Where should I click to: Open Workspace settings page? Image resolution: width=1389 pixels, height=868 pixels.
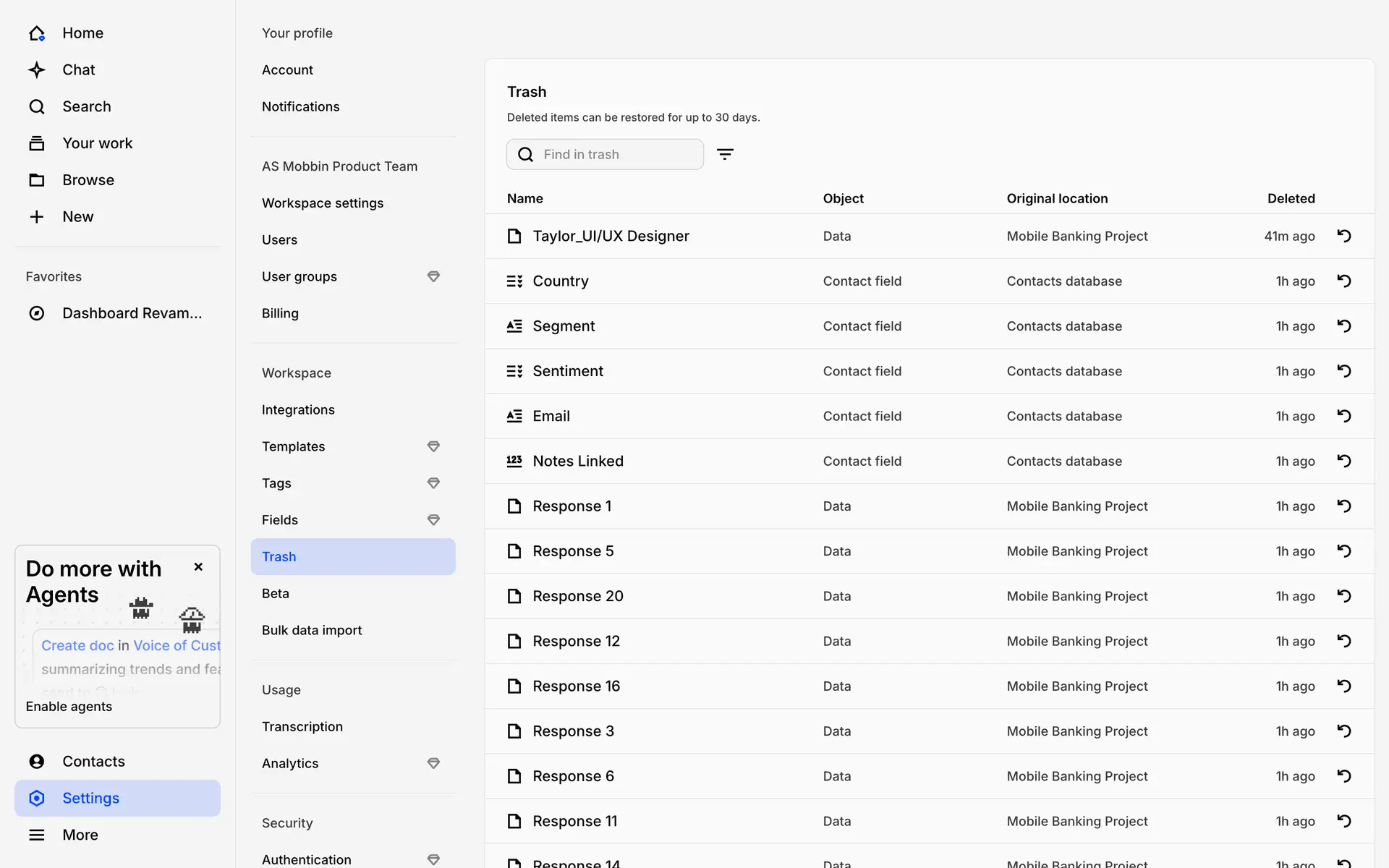click(323, 203)
